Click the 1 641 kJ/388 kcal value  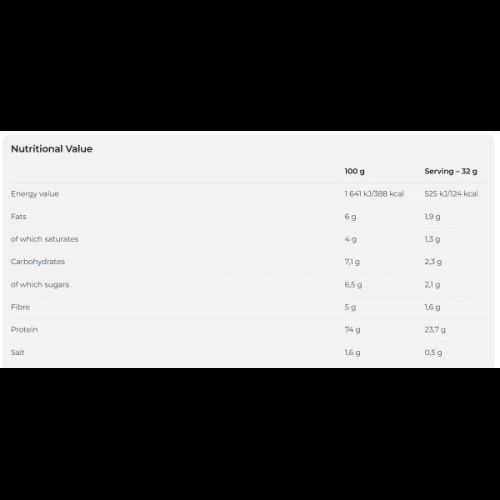pos(374,194)
